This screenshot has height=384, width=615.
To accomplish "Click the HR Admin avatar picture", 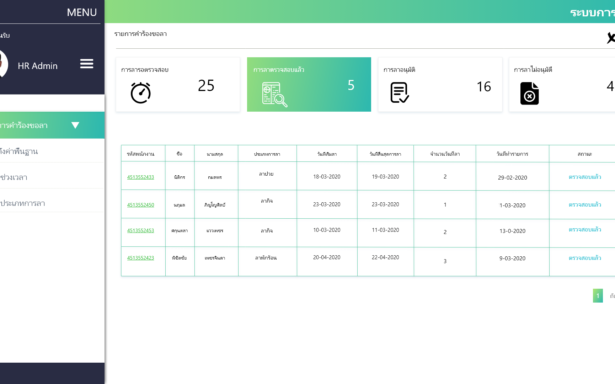I will 2,64.
